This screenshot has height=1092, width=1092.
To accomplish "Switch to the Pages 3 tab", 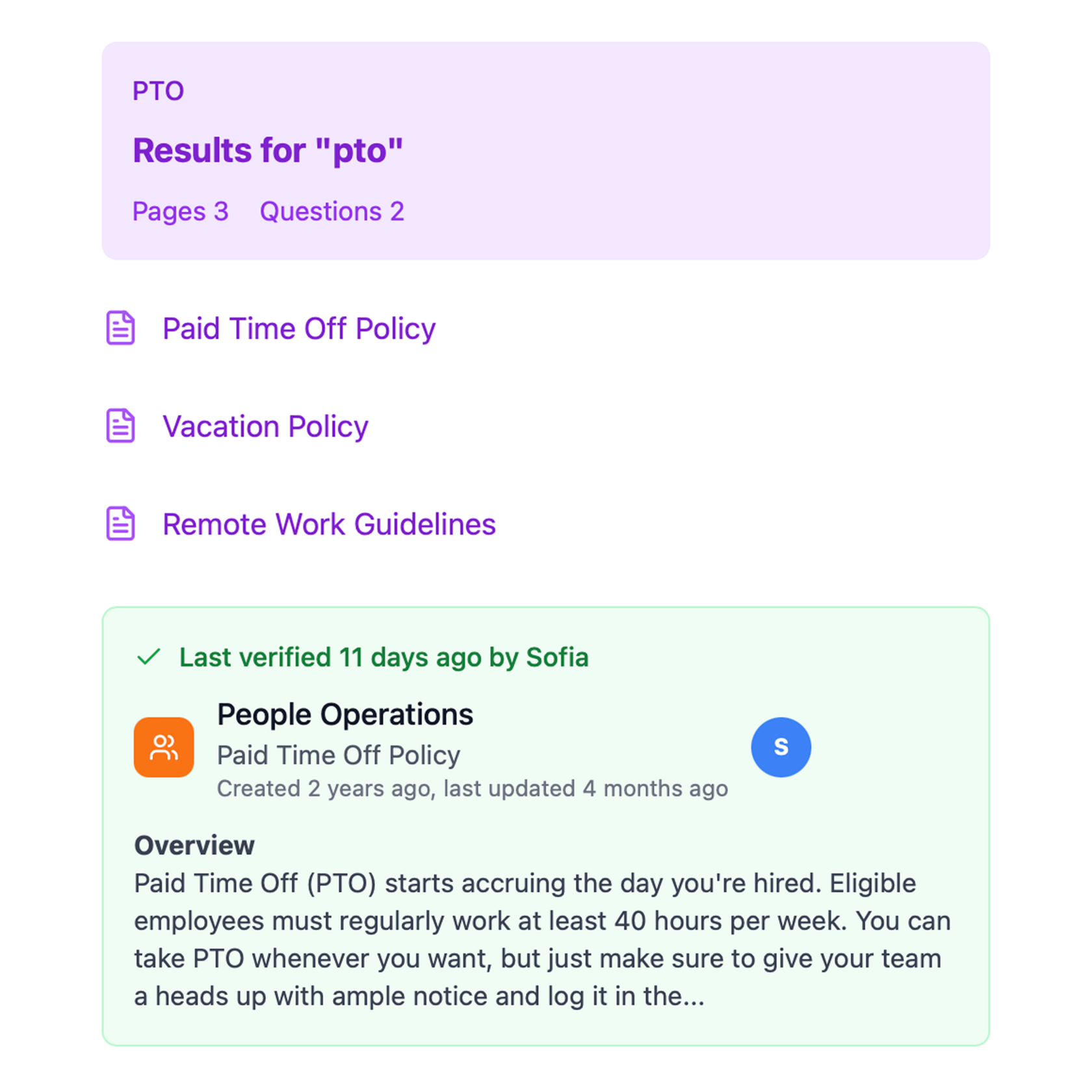I will [181, 211].
